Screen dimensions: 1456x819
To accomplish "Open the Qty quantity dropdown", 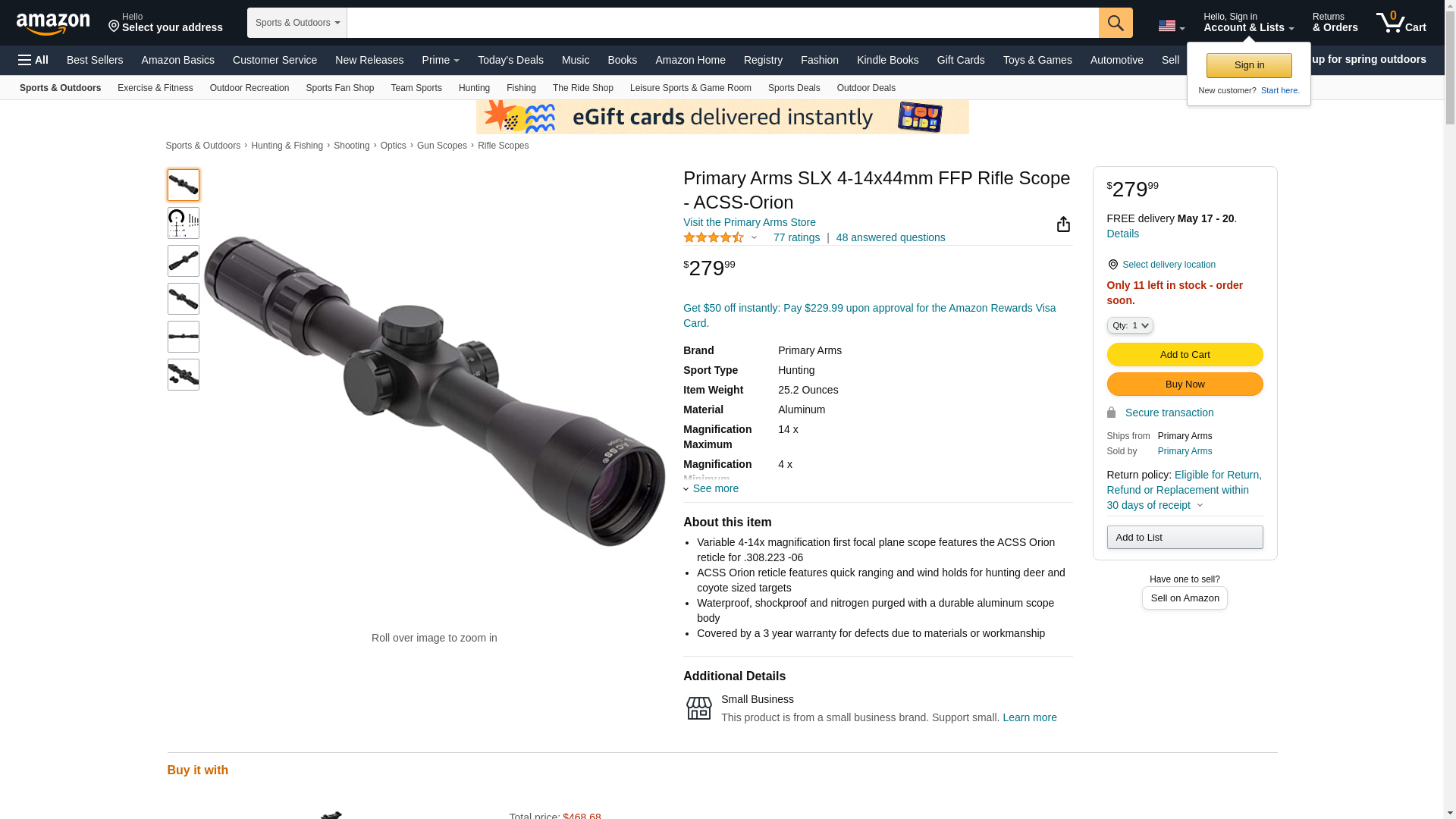I will click(x=1130, y=325).
